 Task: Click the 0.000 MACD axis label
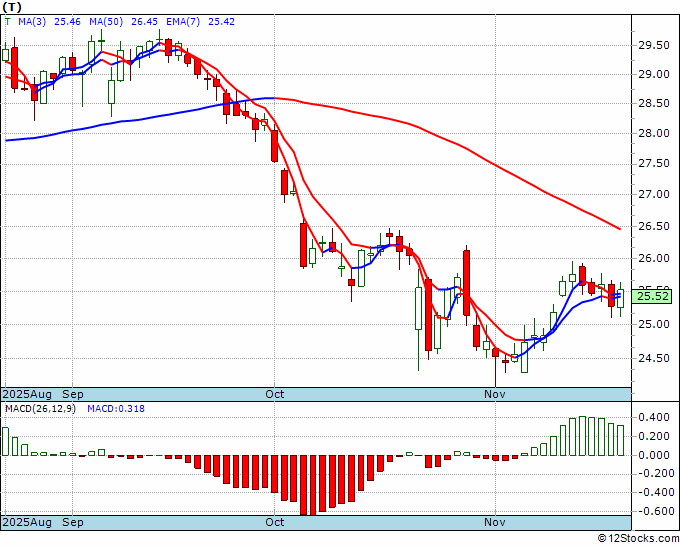(654, 455)
